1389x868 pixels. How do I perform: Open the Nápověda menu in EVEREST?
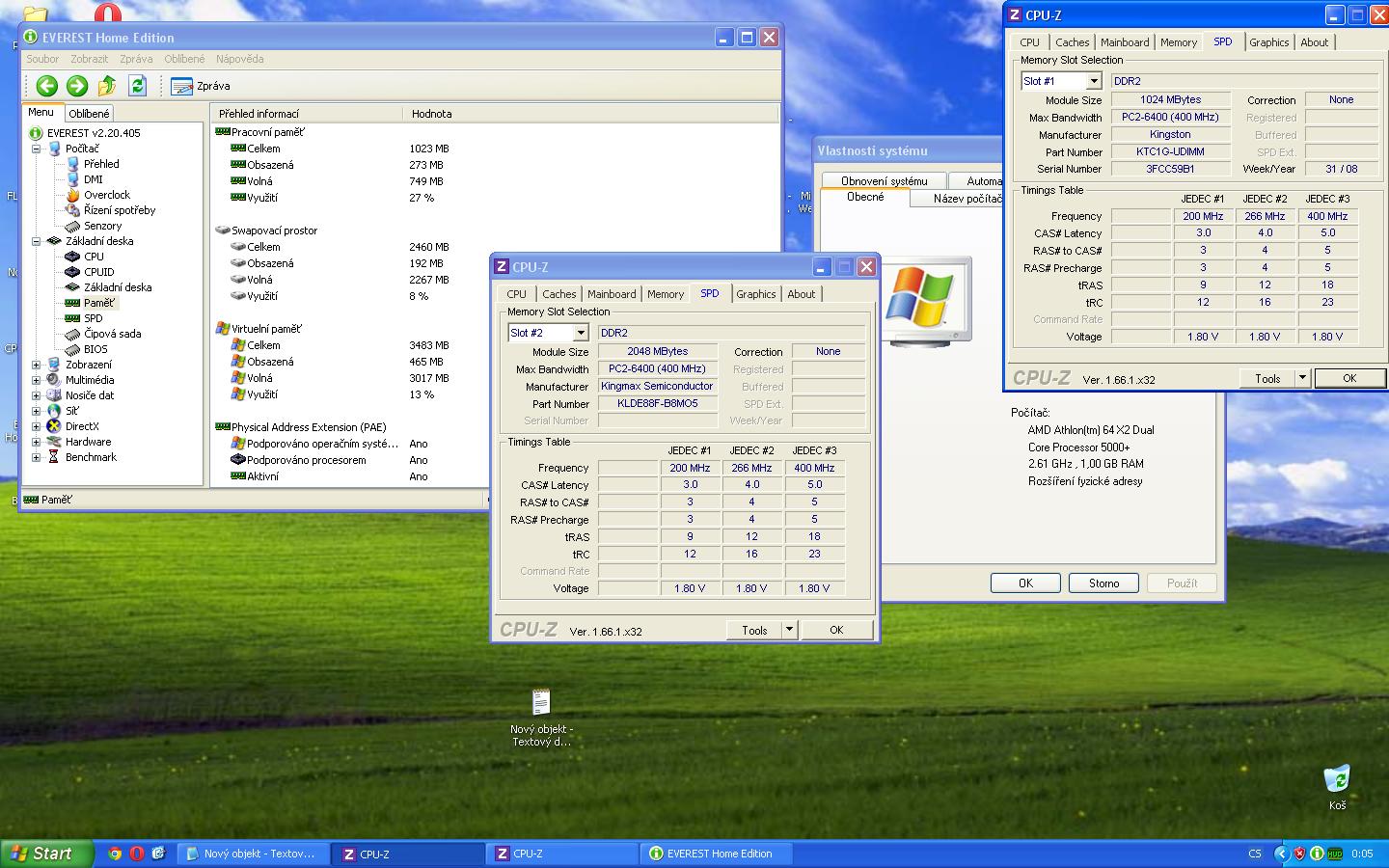click(x=239, y=59)
